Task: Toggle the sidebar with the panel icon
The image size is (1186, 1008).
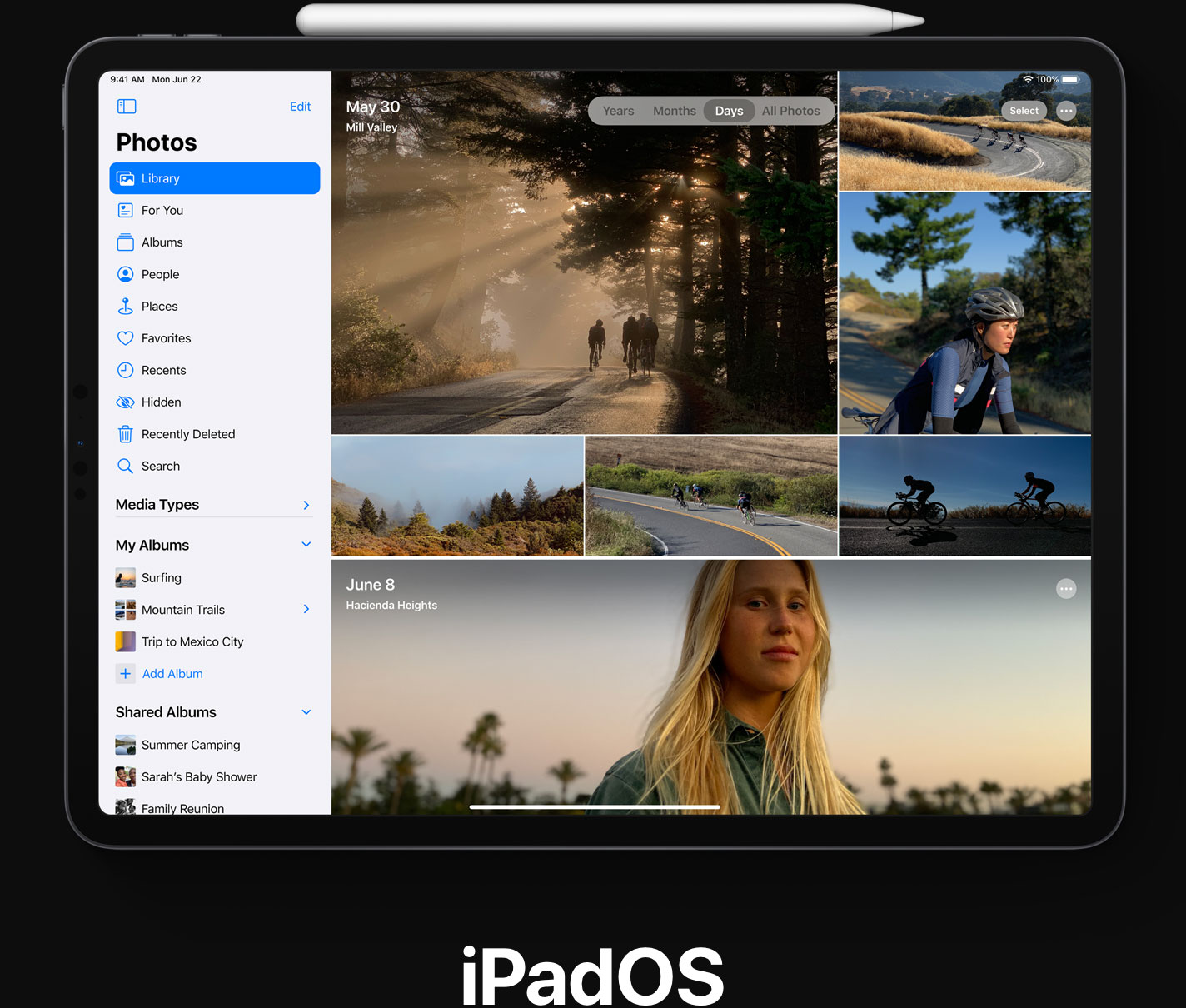Action: [127, 107]
